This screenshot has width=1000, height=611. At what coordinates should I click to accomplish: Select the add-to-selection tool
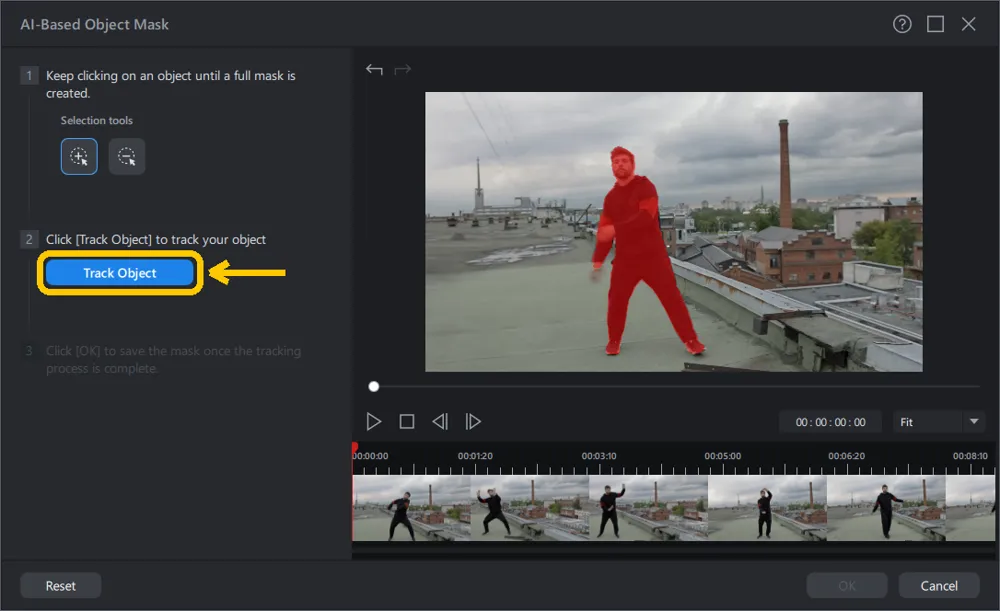point(79,156)
